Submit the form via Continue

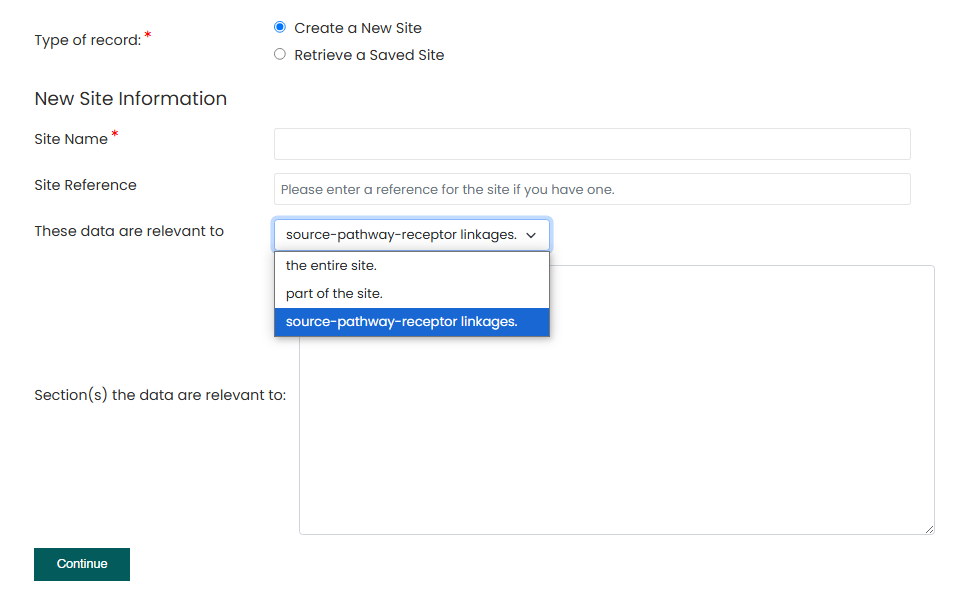pos(81,564)
